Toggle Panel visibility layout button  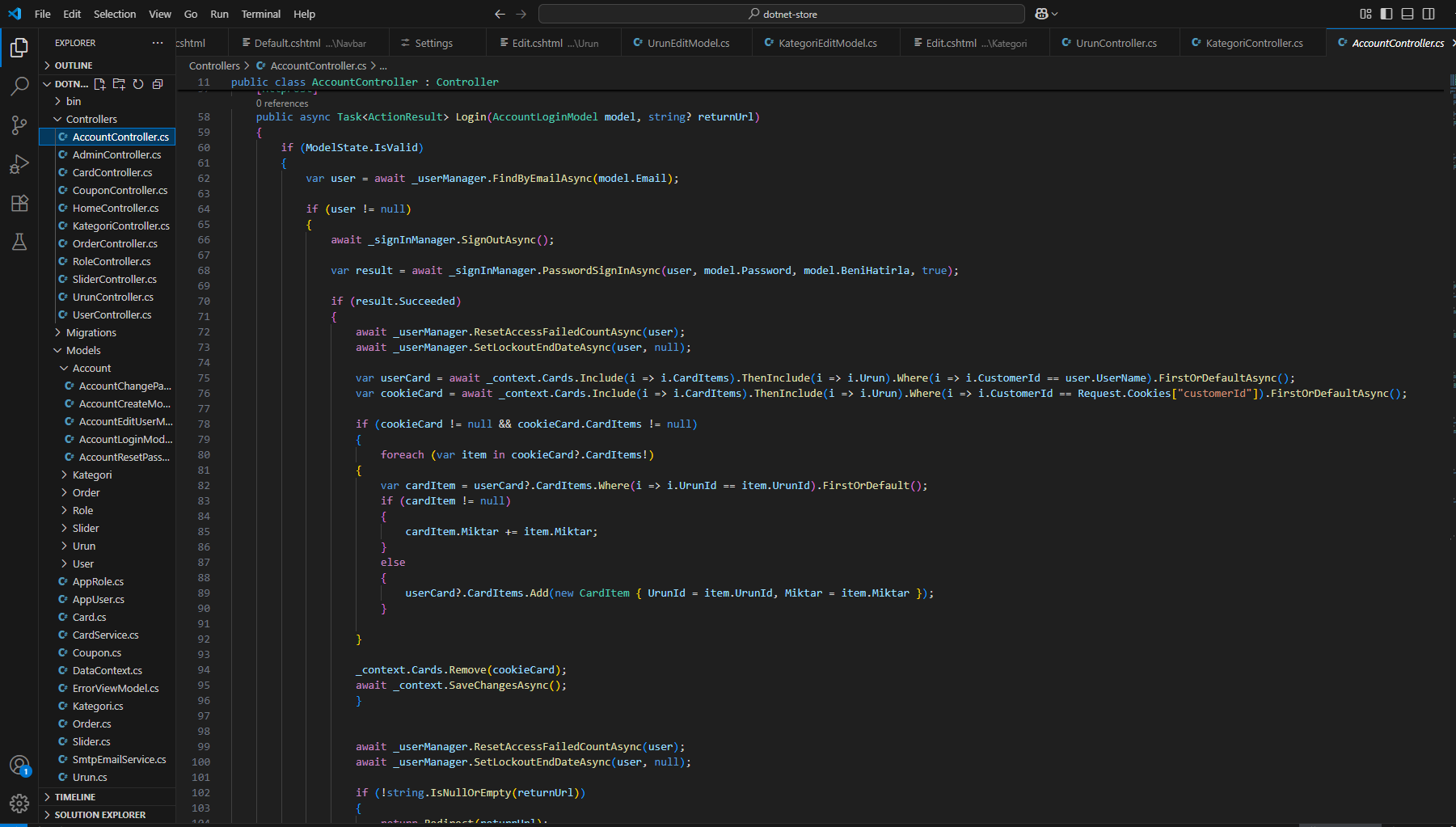pyautogui.click(x=1407, y=14)
